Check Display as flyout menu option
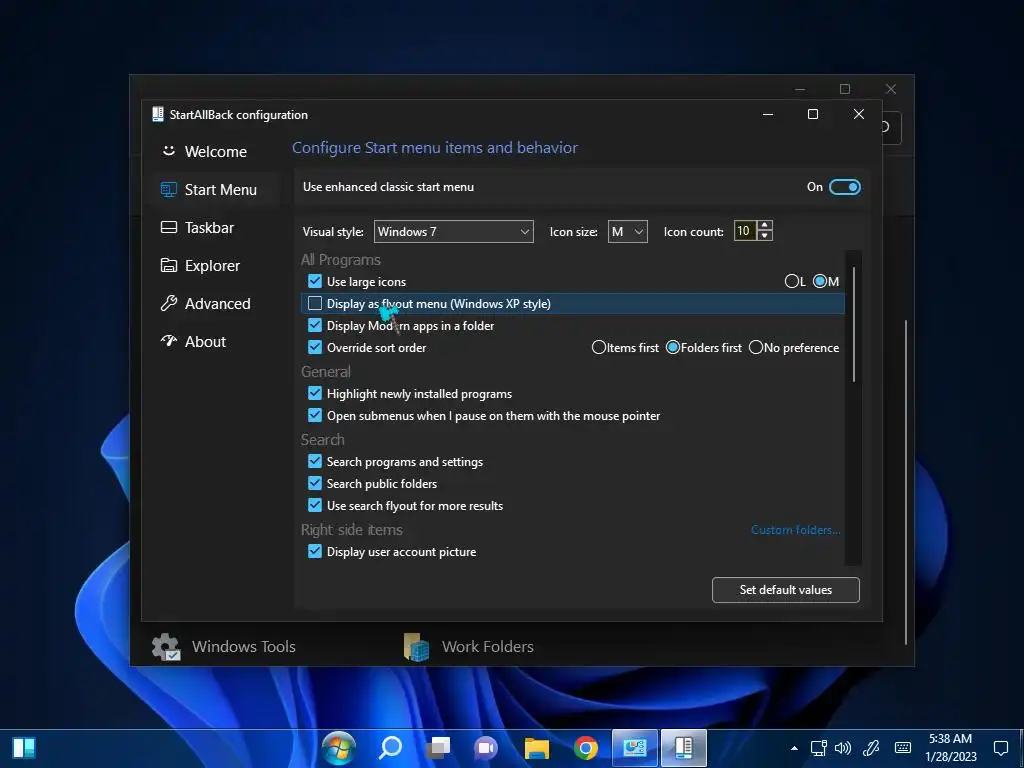This screenshot has height=768, width=1024. pyautogui.click(x=315, y=304)
